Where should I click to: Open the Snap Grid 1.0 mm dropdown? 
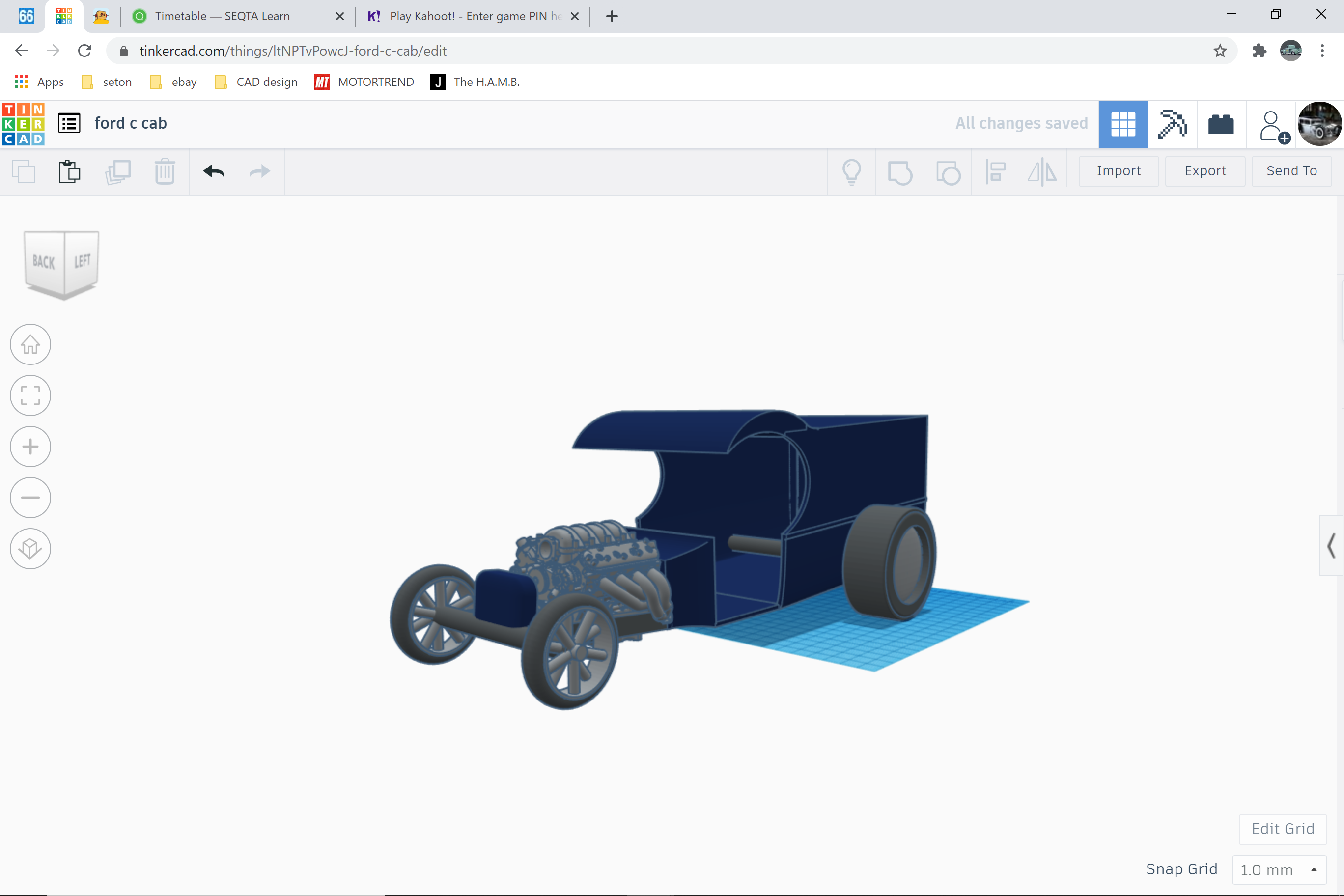[x=1280, y=869]
